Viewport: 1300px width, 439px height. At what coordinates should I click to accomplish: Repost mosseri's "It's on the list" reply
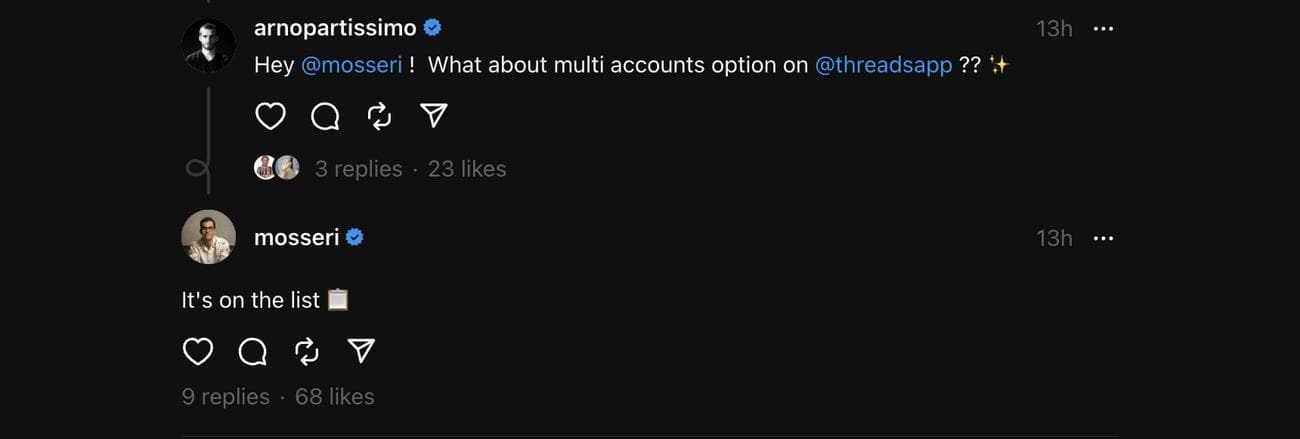tap(306, 351)
